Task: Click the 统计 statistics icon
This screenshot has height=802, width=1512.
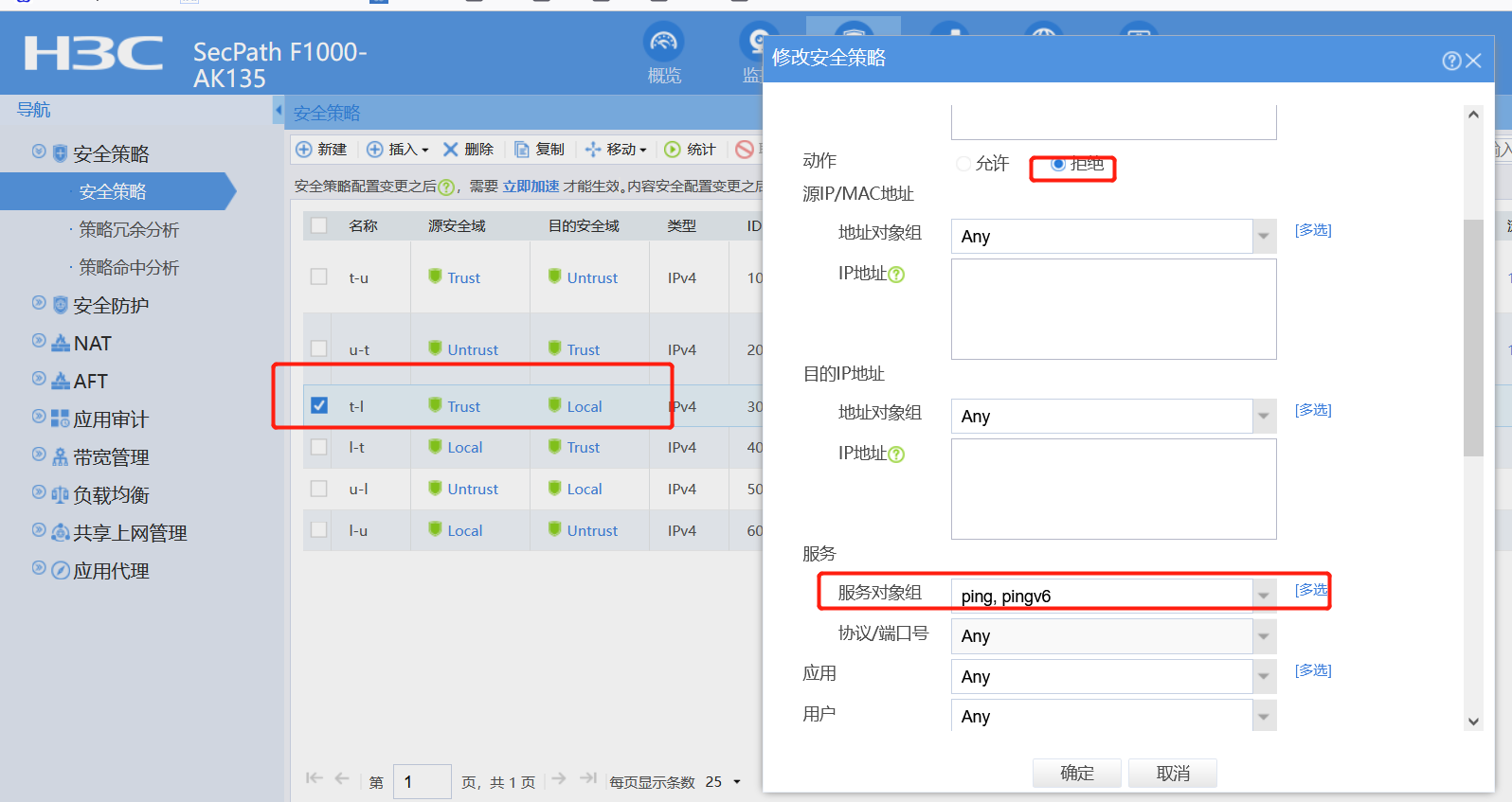Action: click(673, 150)
